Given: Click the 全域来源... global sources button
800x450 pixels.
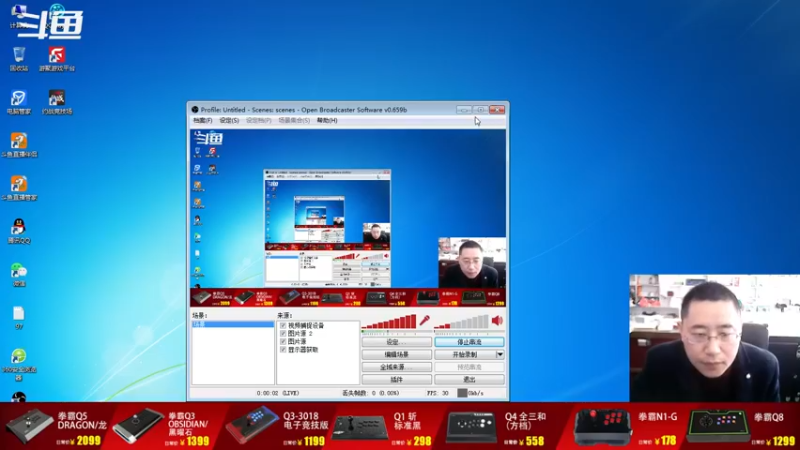Looking at the screenshot, I should tap(396, 367).
